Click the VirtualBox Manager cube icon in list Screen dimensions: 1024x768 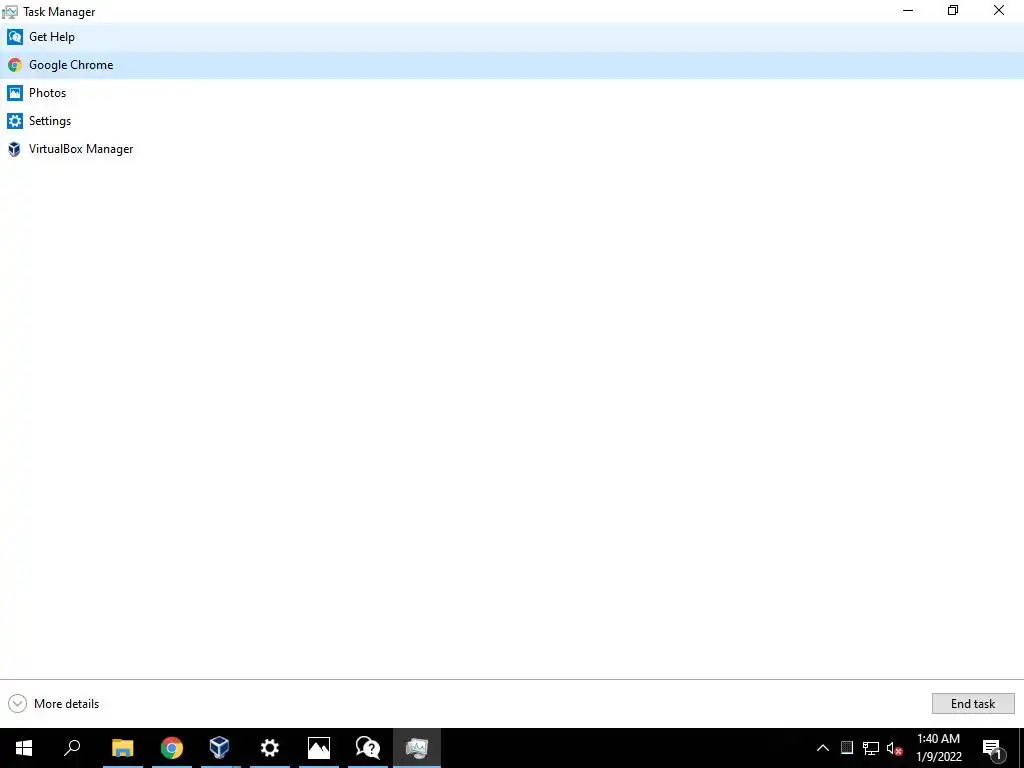click(14, 149)
